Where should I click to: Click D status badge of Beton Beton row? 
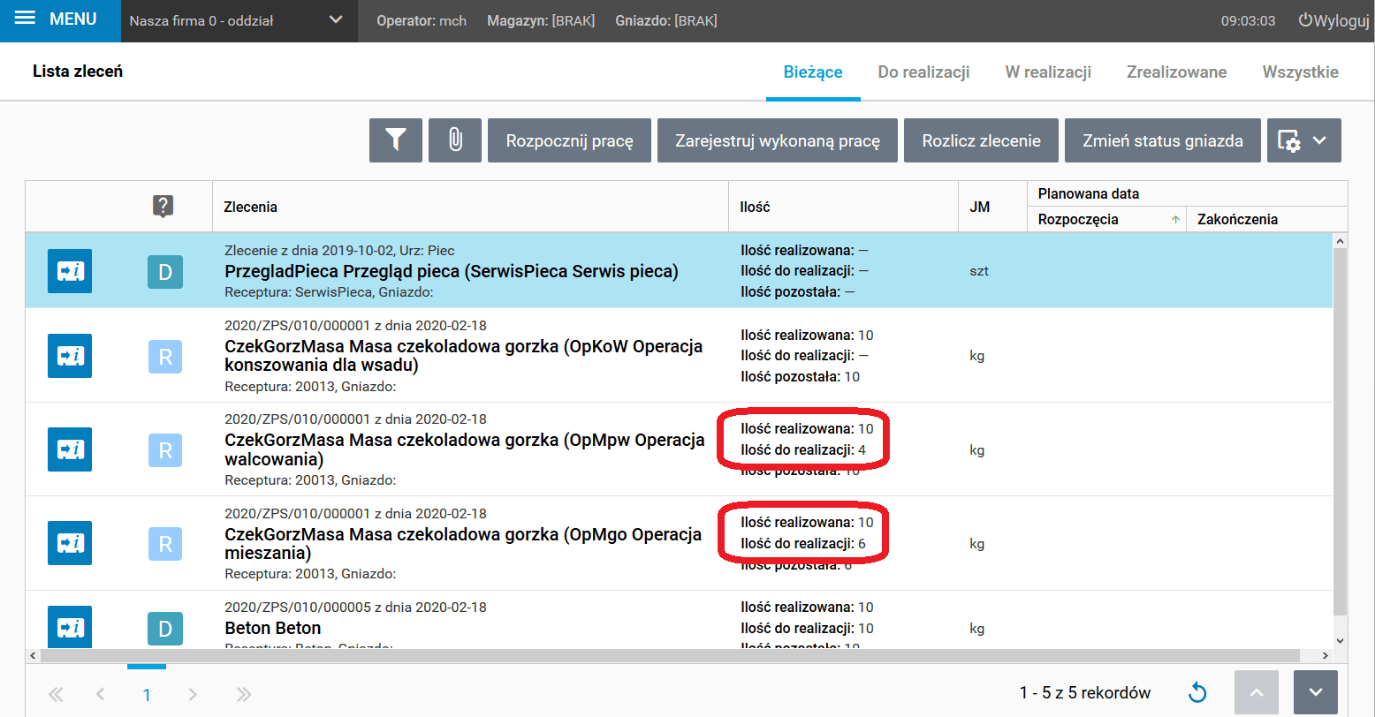tap(165, 629)
